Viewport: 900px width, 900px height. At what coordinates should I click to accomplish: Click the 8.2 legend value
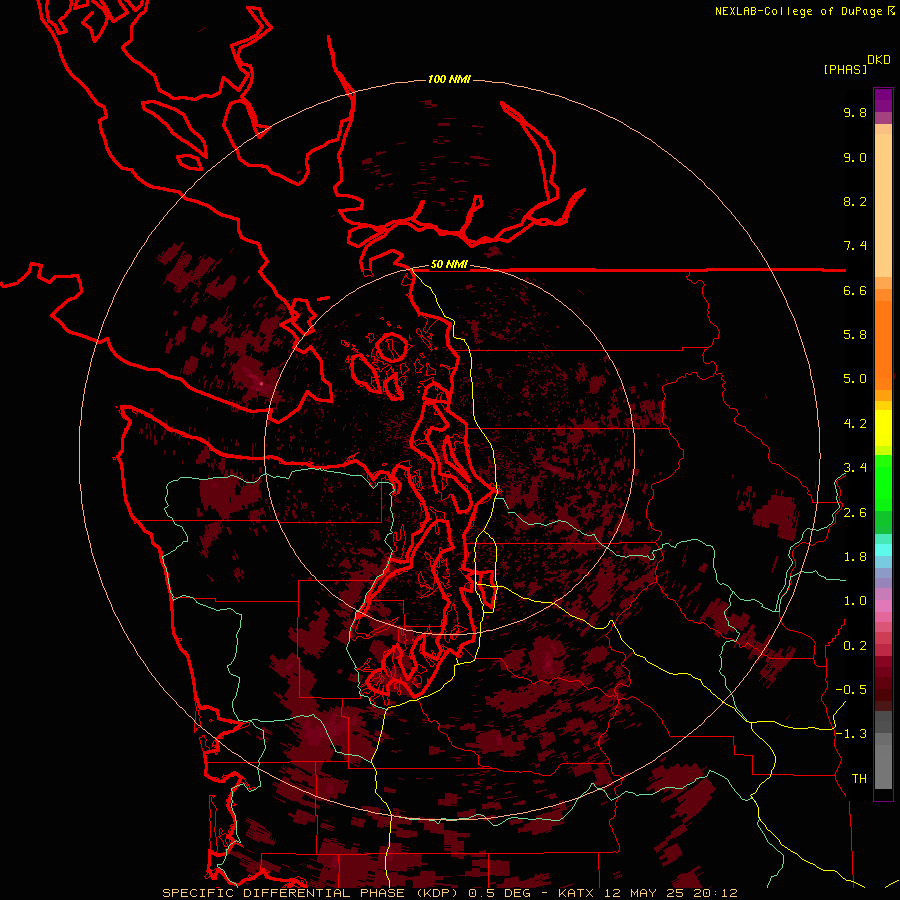coord(855,201)
